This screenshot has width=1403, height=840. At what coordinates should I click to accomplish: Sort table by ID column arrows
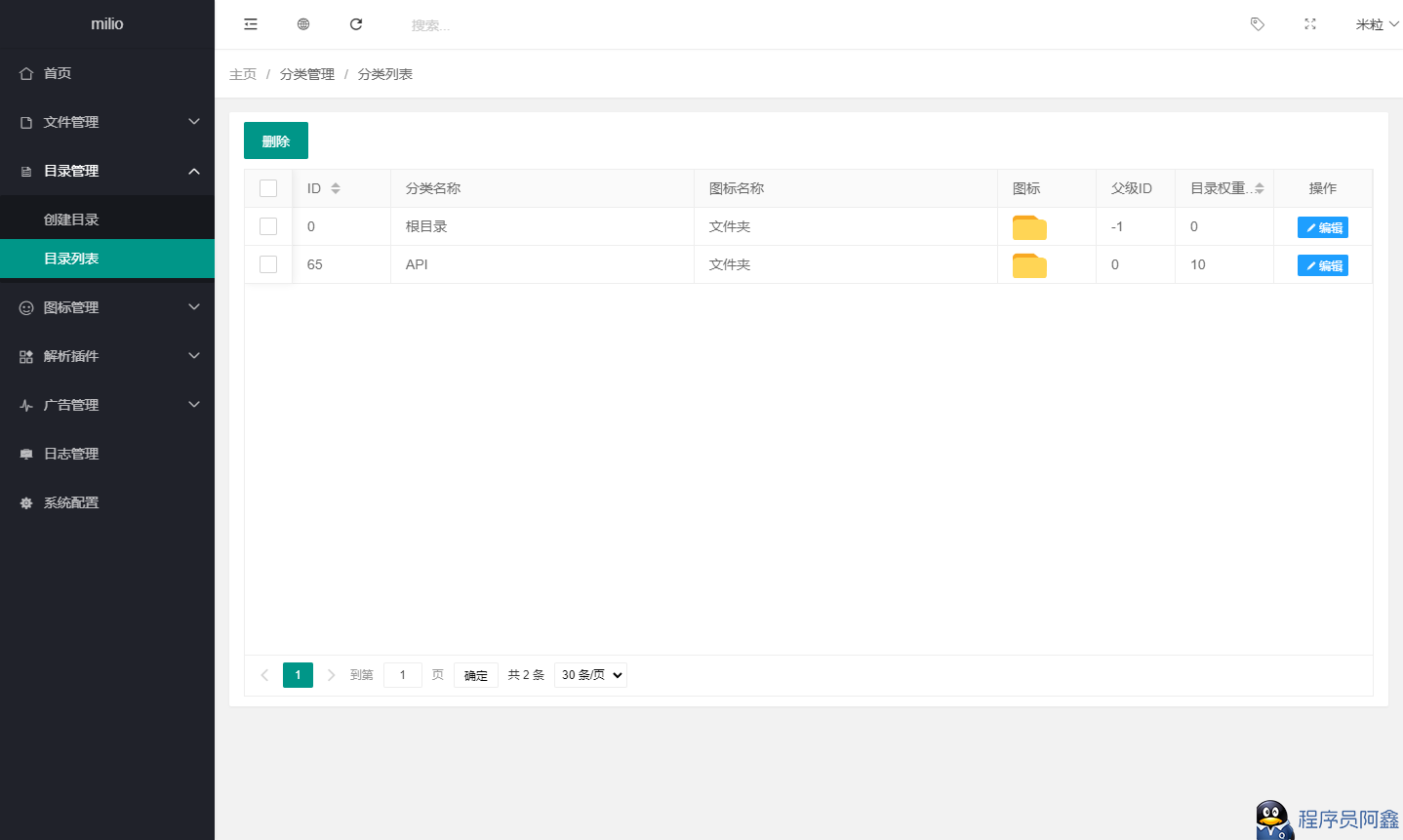[336, 188]
